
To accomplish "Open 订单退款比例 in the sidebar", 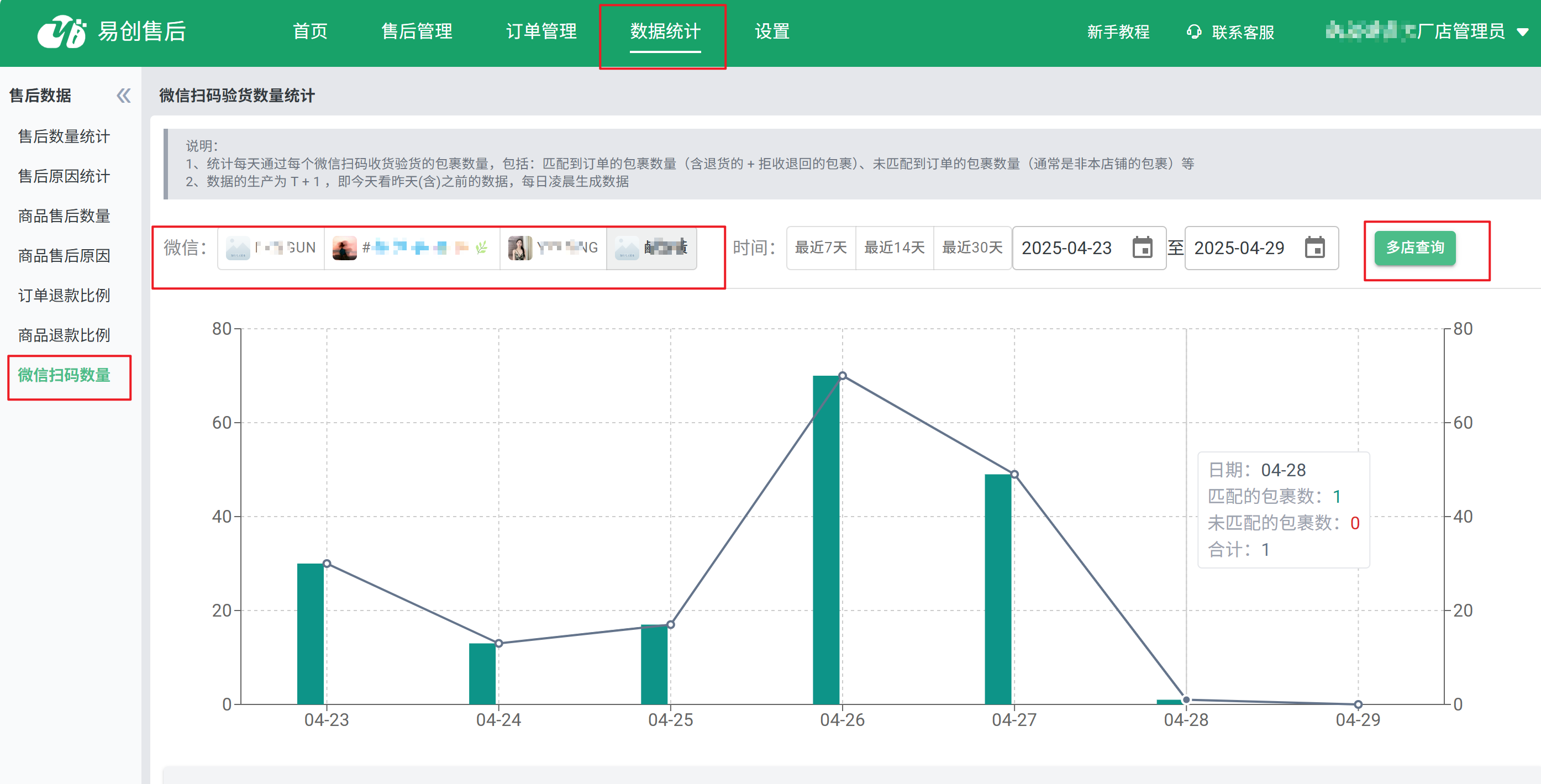I will tap(64, 296).
